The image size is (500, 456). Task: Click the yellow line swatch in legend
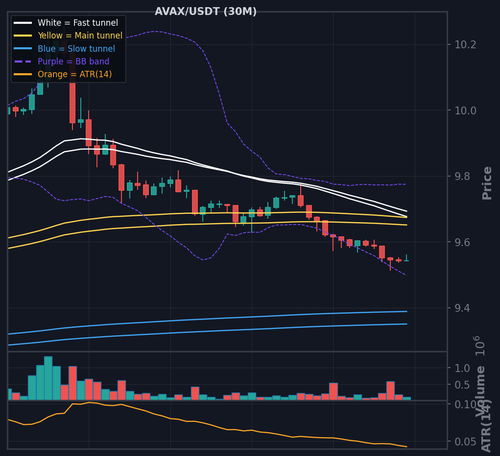[x=23, y=36]
